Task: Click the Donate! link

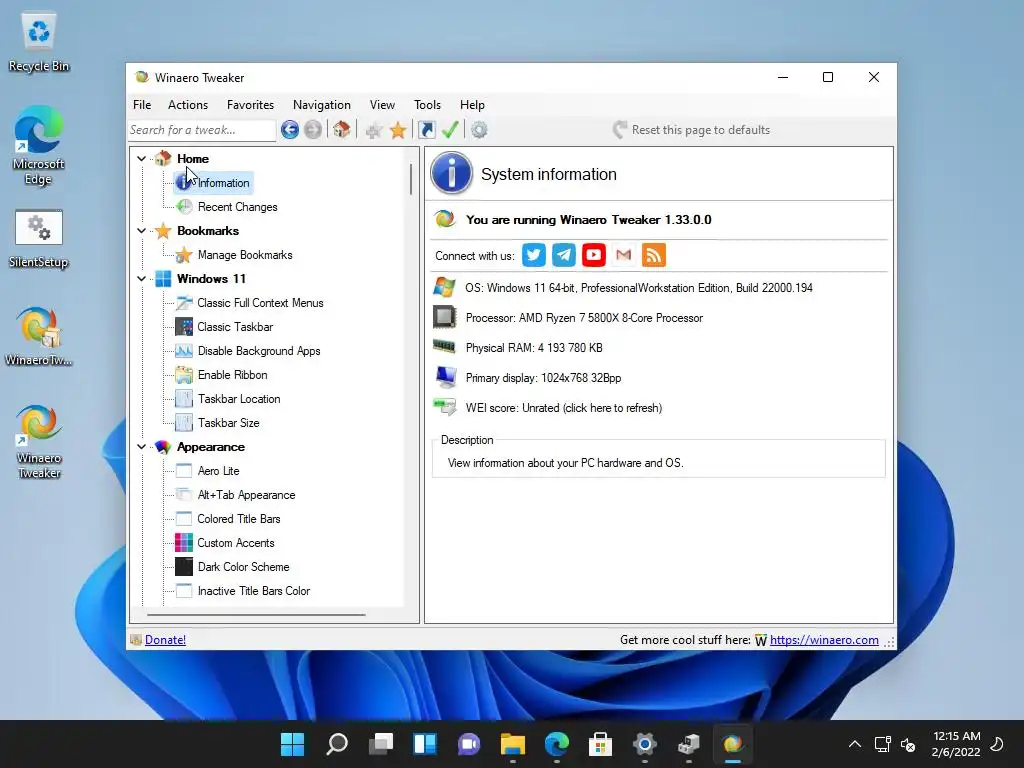Action: tap(165, 640)
